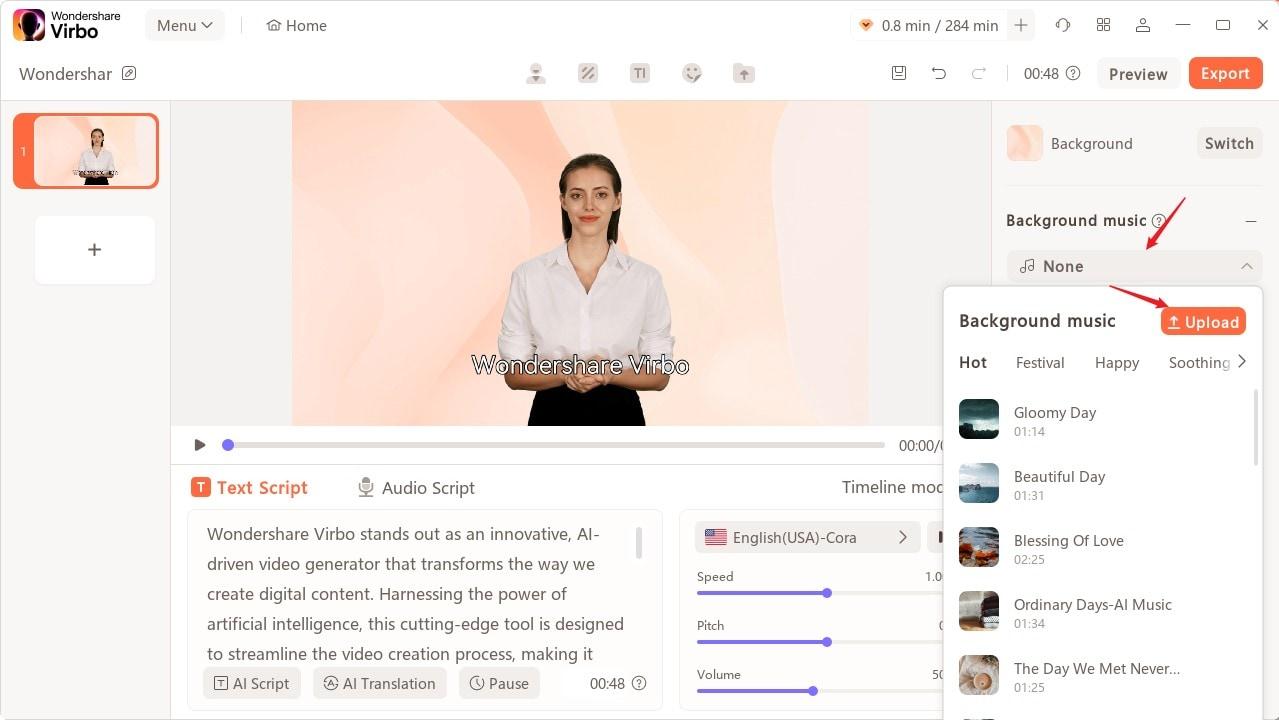
Task: Open the sticker emoji icon
Action: pos(692,73)
